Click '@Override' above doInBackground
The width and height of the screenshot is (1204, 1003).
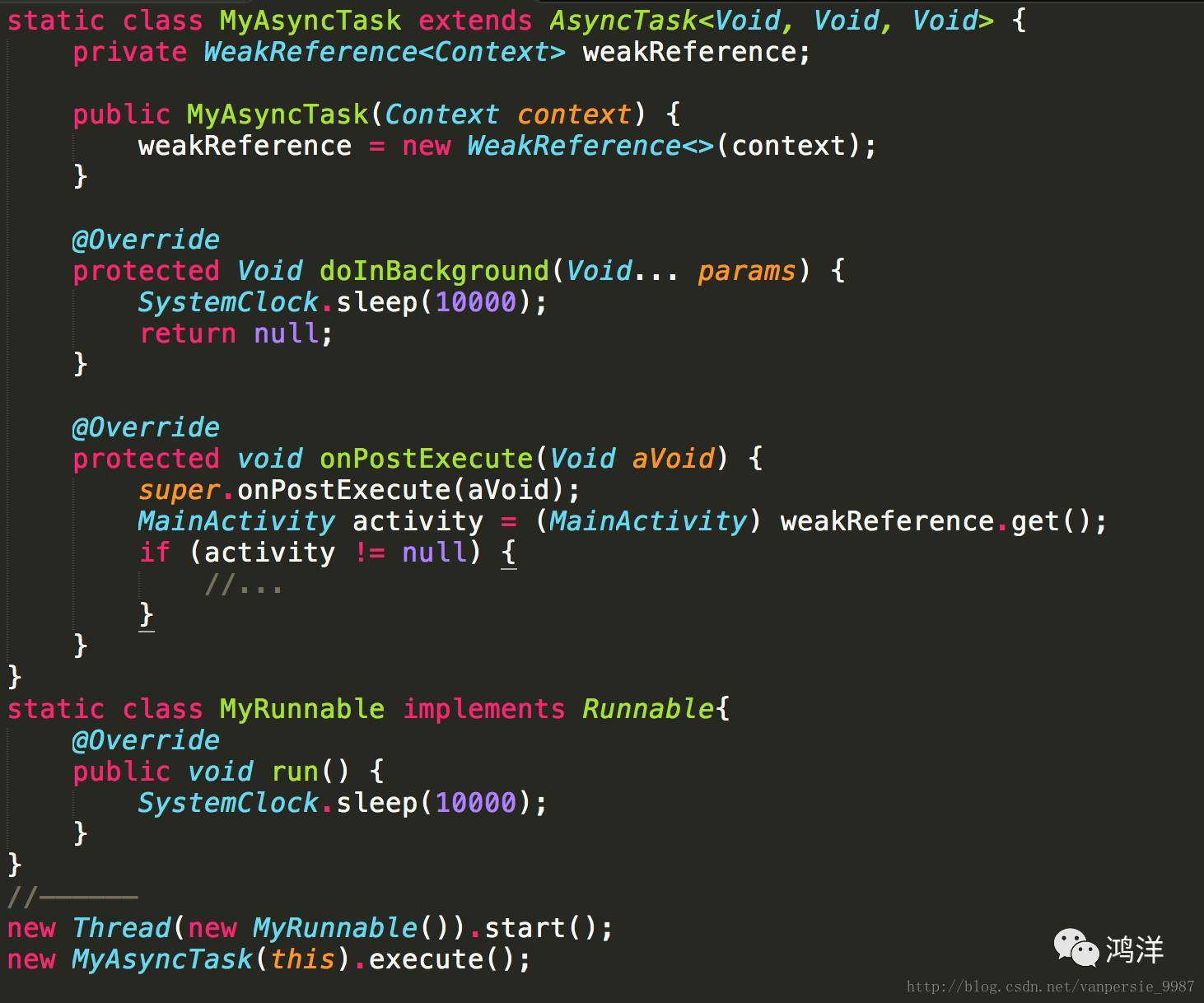tap(146, 240)
